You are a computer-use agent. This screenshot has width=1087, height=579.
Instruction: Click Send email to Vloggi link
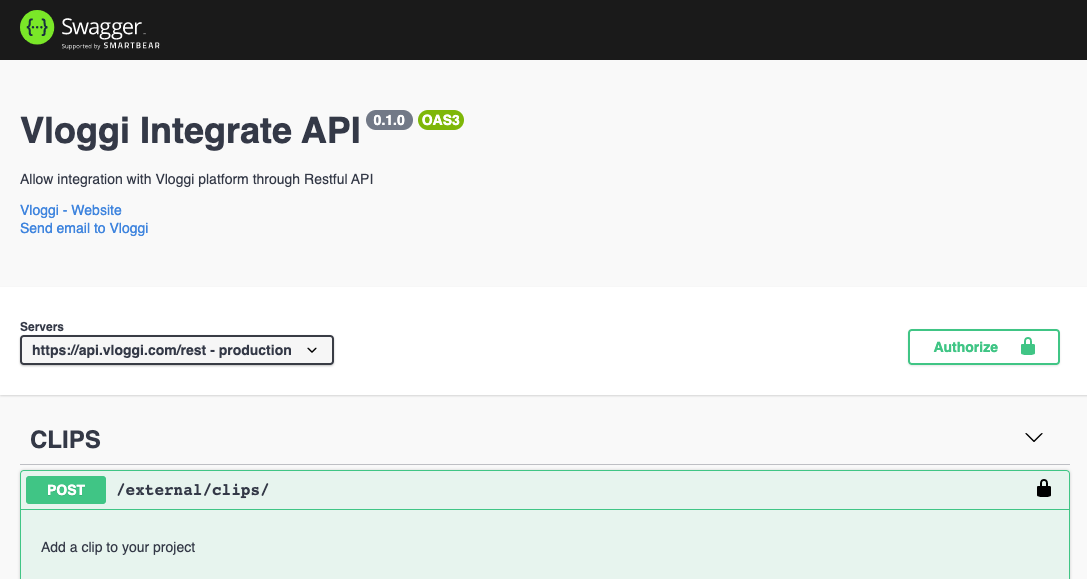pos(84,228)
